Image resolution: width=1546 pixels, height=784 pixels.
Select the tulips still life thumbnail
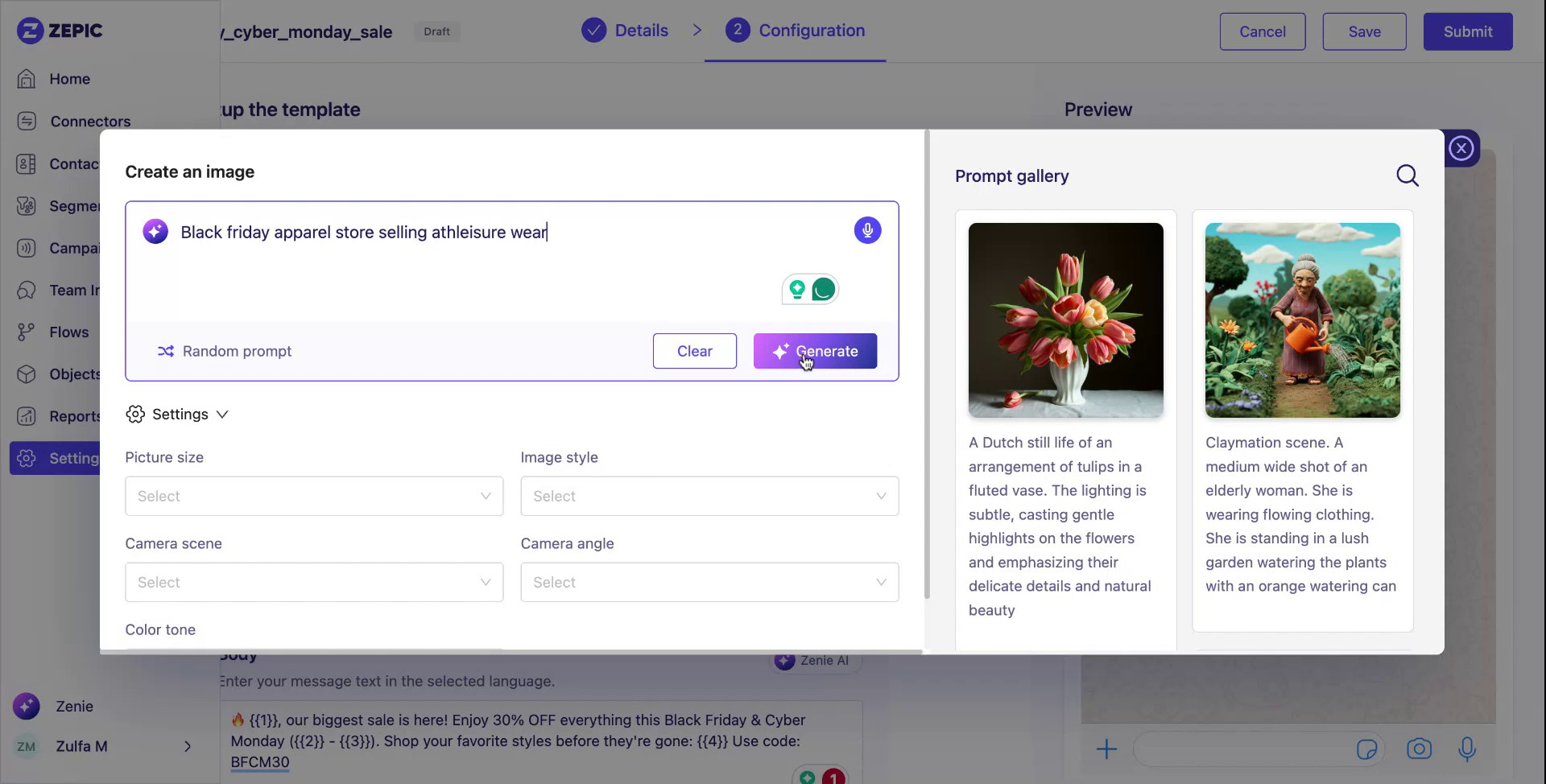(1064, 319)
